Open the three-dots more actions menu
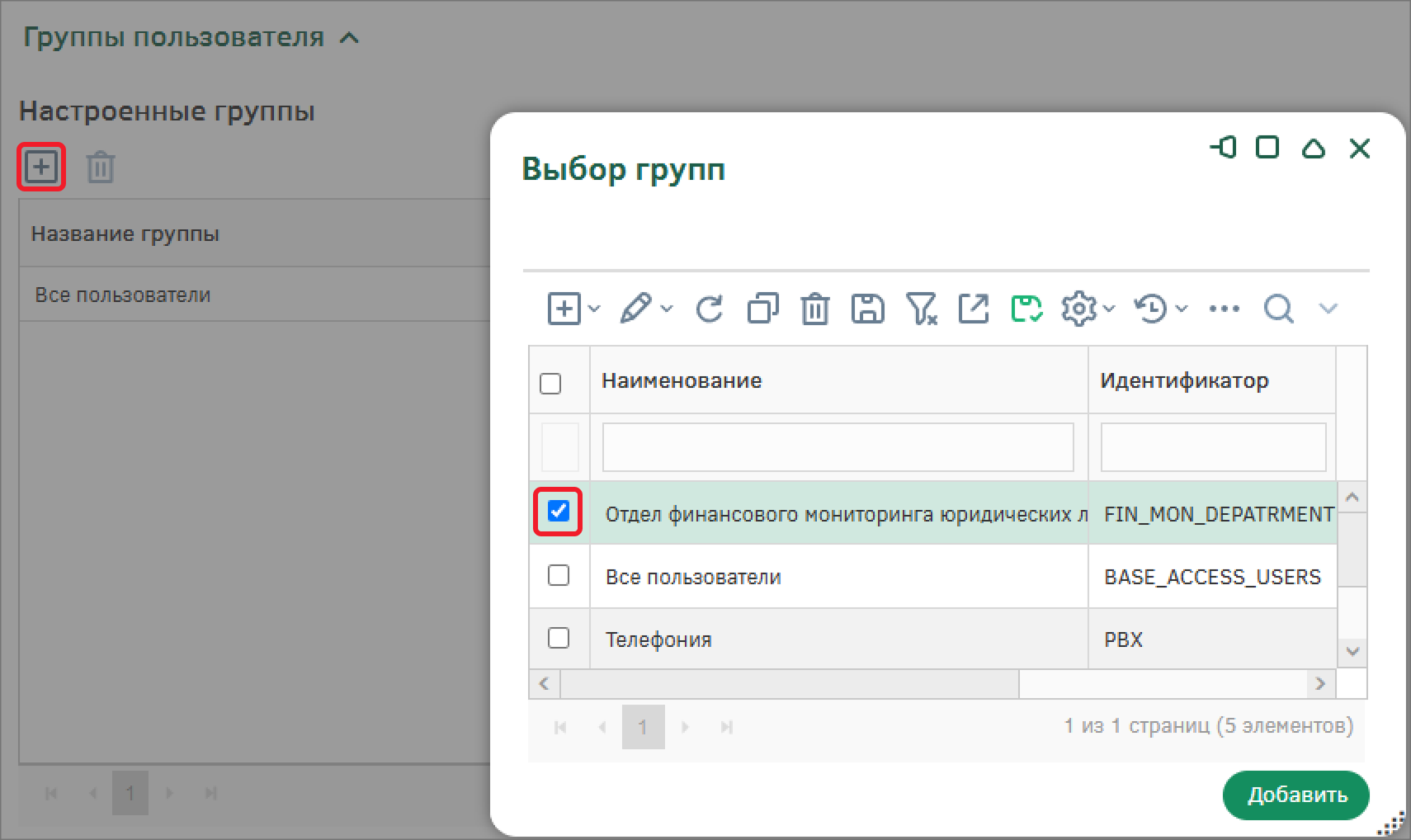The image size is (1411, 840). 1224,309
